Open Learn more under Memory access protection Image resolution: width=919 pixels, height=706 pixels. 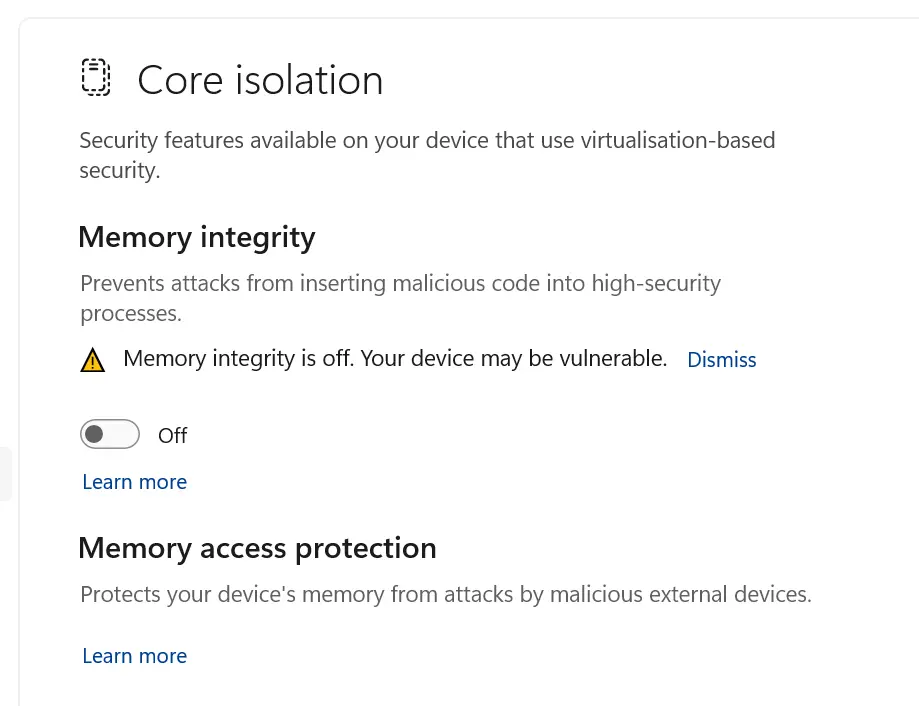click(x=134, y=656)
